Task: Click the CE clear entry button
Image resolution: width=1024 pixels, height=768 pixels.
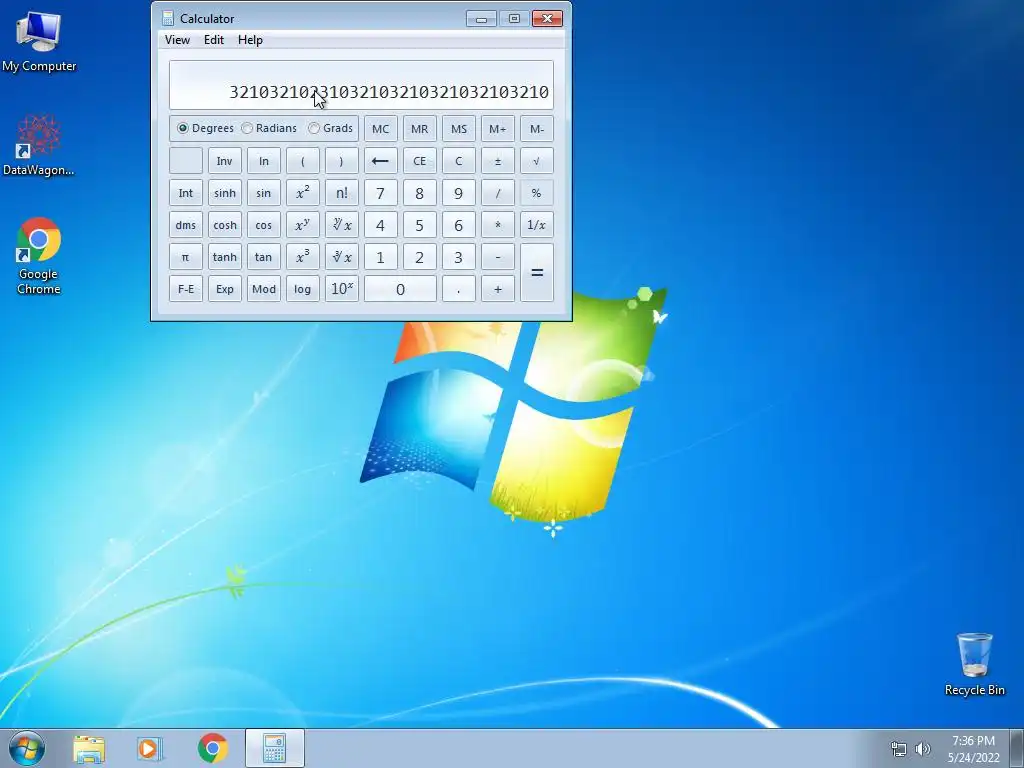Action: click(419, 161)
